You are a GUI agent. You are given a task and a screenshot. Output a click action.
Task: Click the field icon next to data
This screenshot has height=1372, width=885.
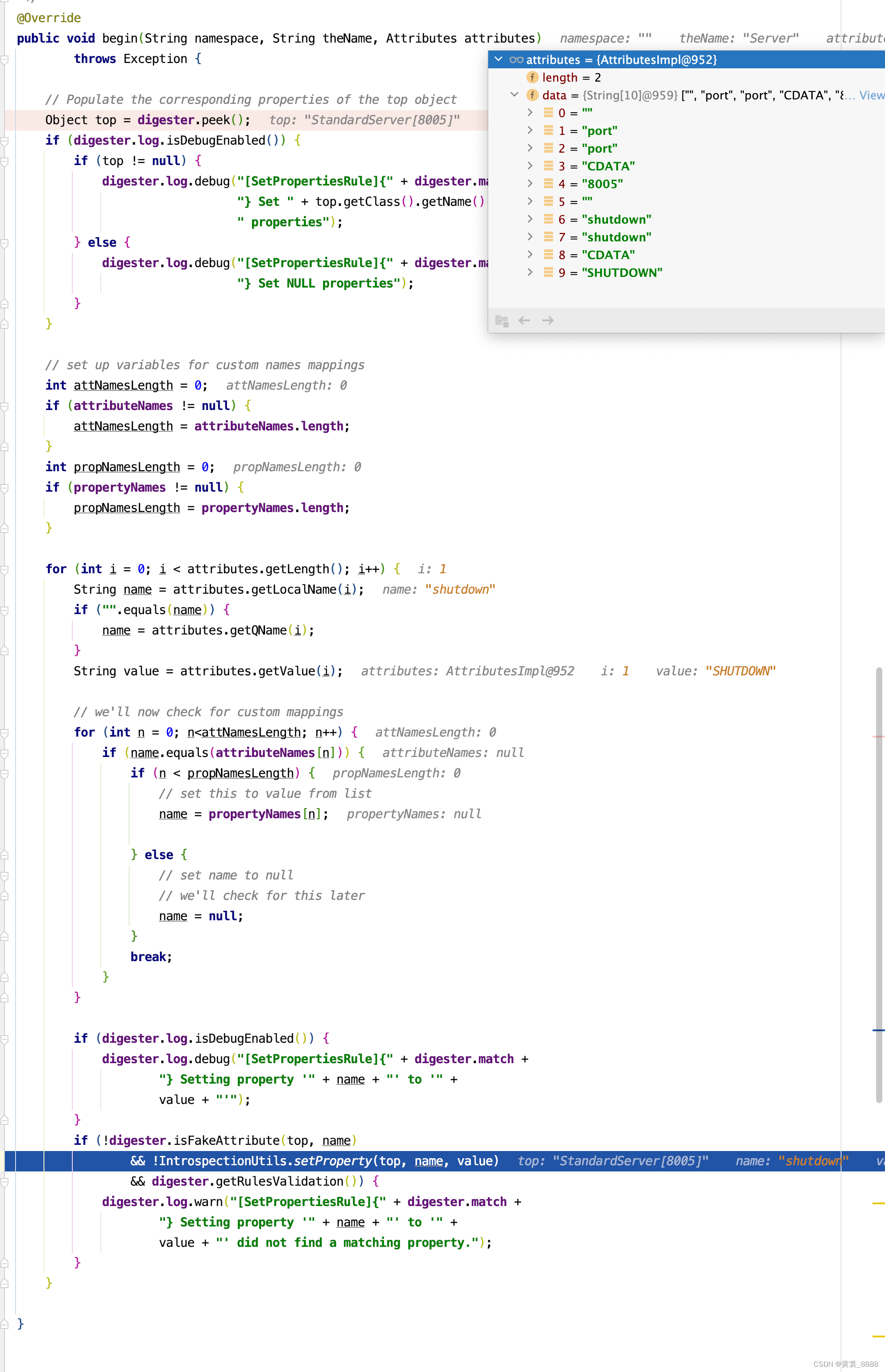click(x=532, y=95)
